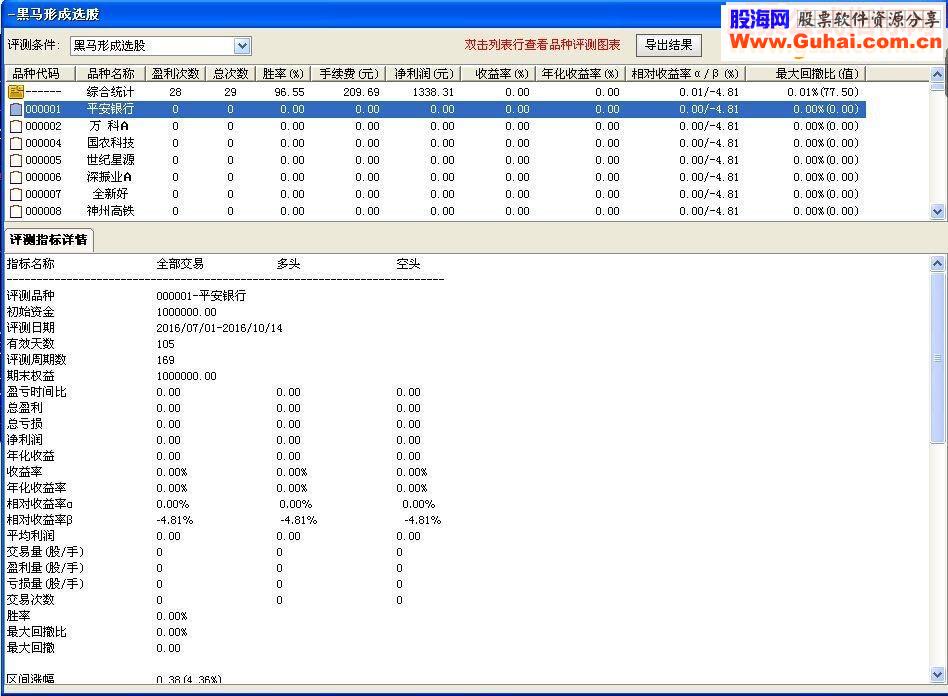Image resolution: width=948 pixels, height=696 pixels.
Task: Click the 0.01%(77.50) drawdown value
Action: [x=823, y=92]
